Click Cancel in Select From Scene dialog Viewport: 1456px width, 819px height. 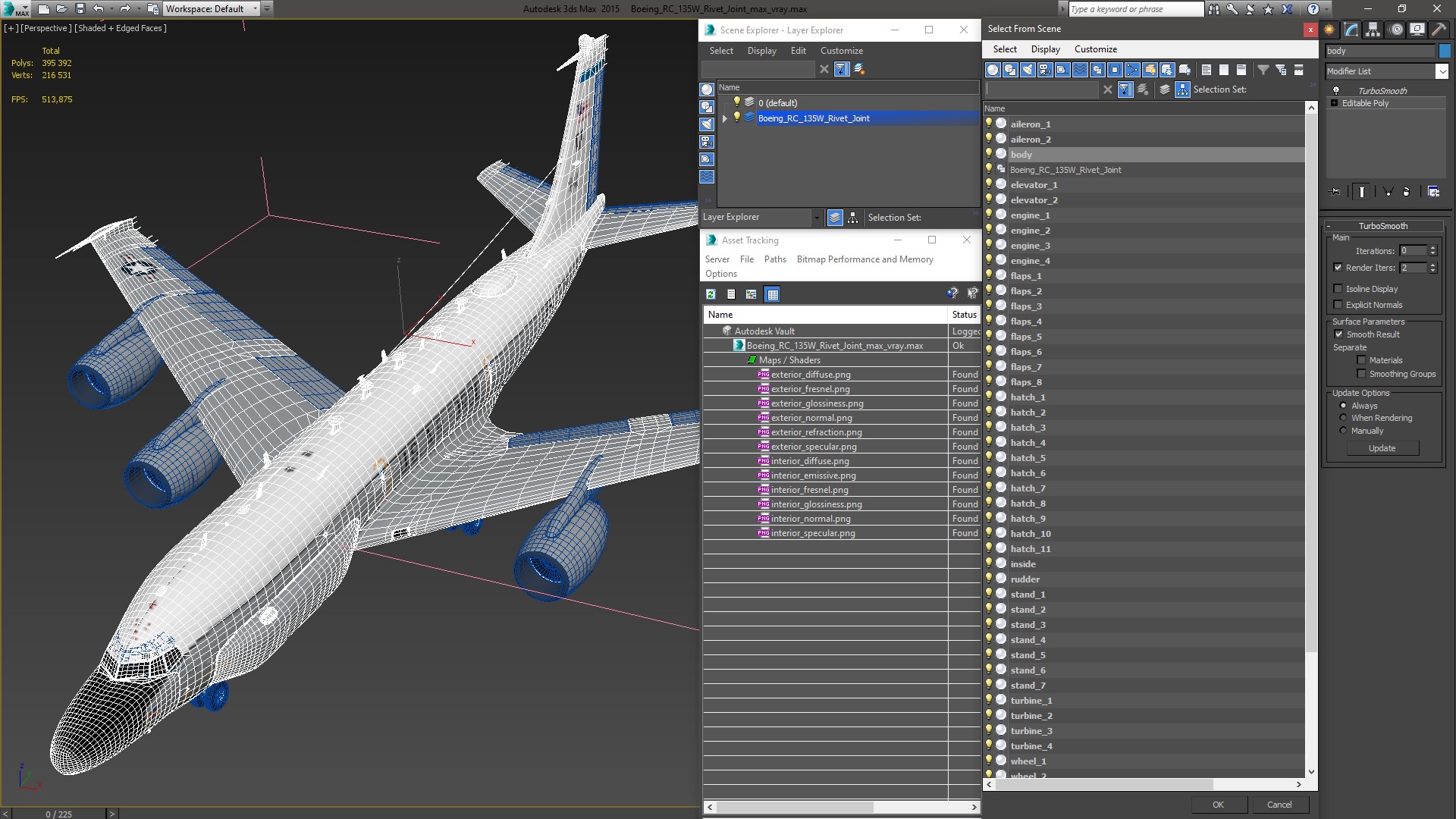(x=1279, y=805)
